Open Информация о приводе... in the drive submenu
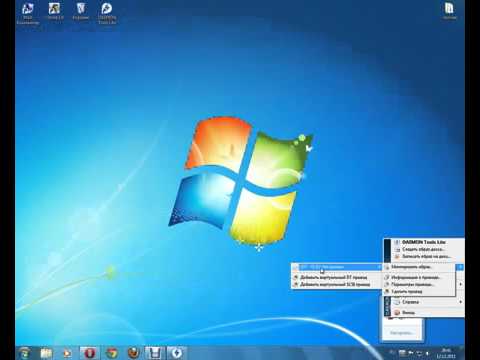 pos(419,277)
